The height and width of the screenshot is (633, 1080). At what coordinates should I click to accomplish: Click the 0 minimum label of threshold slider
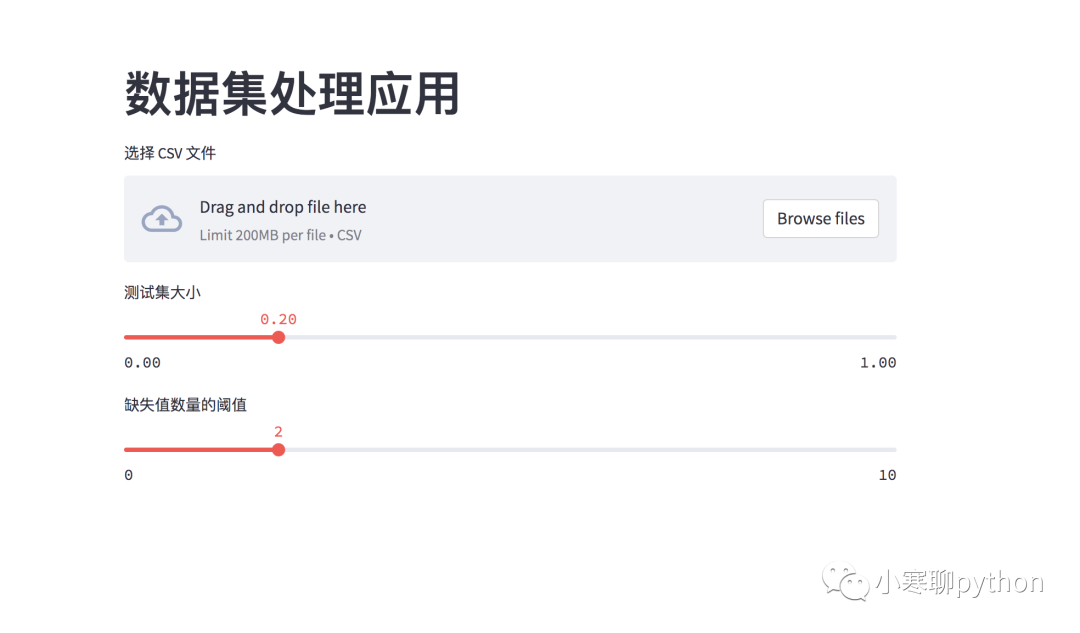click(129, 475)
